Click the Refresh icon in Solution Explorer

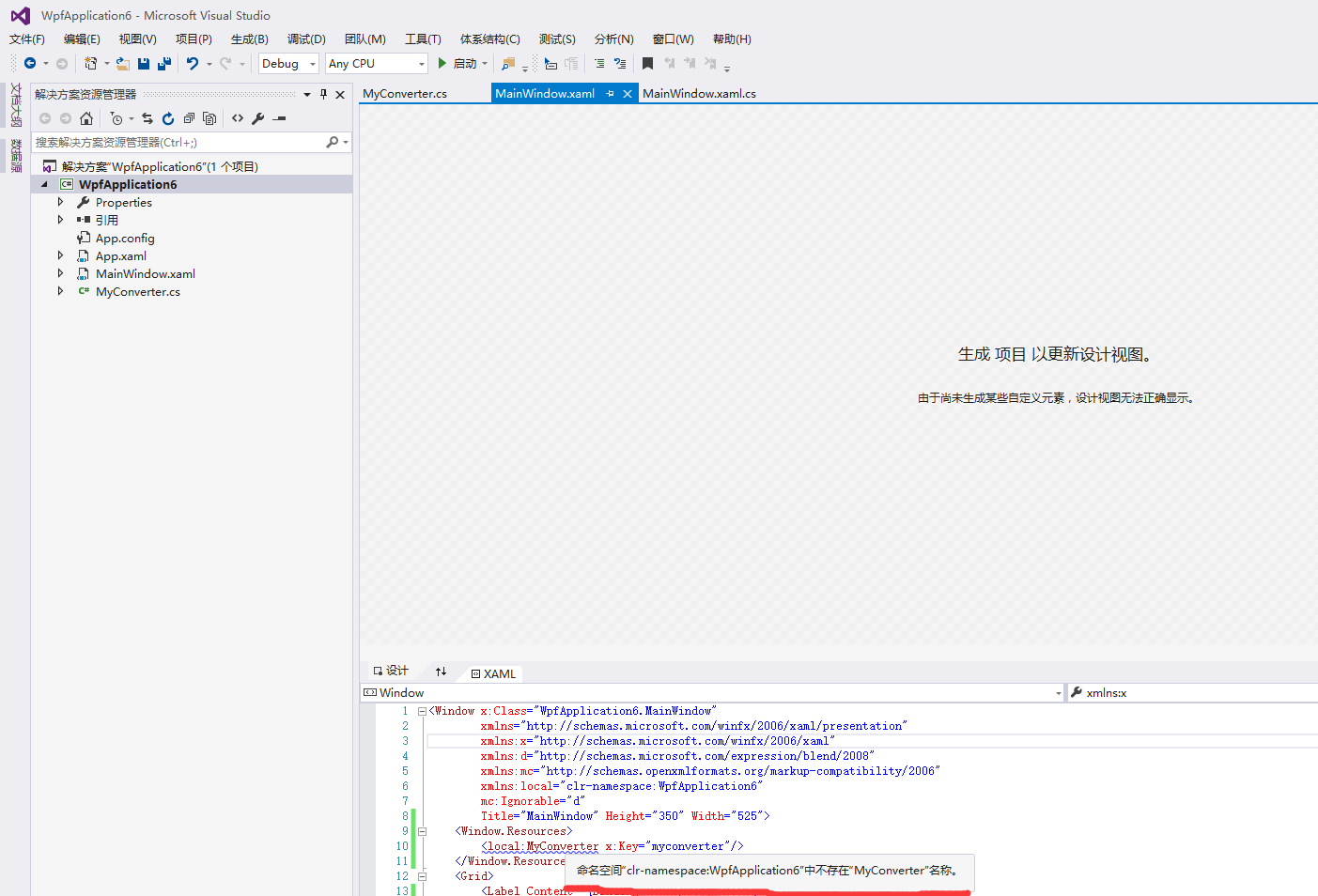(168, 118)
